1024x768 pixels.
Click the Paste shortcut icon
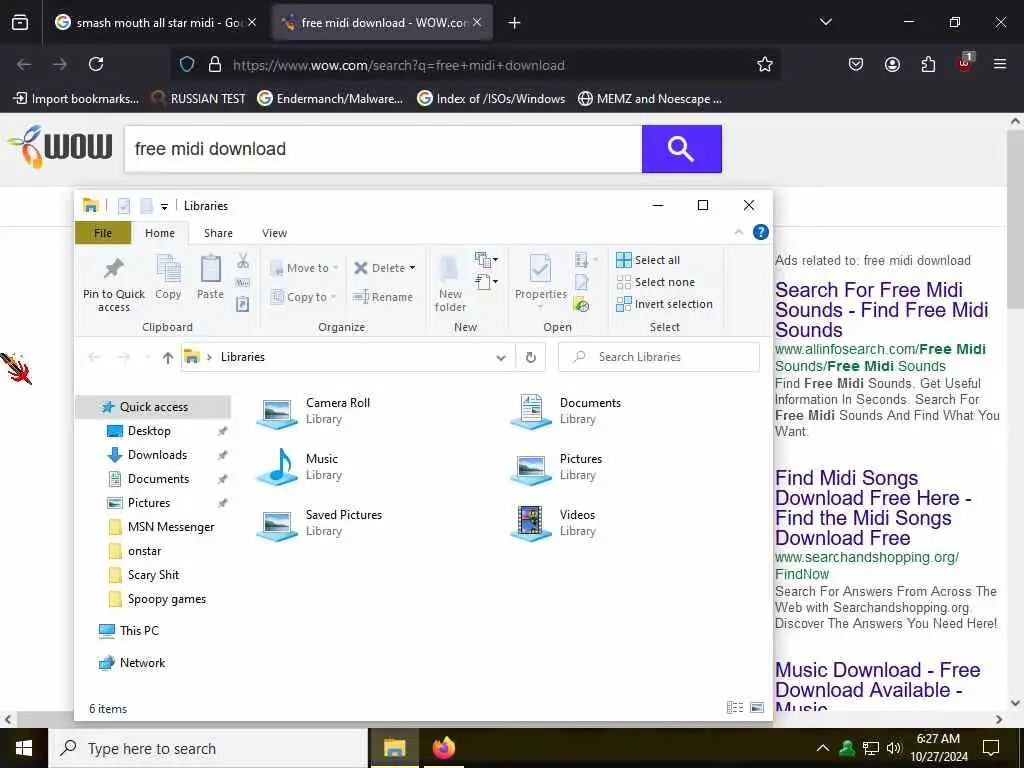coord(242,304)
